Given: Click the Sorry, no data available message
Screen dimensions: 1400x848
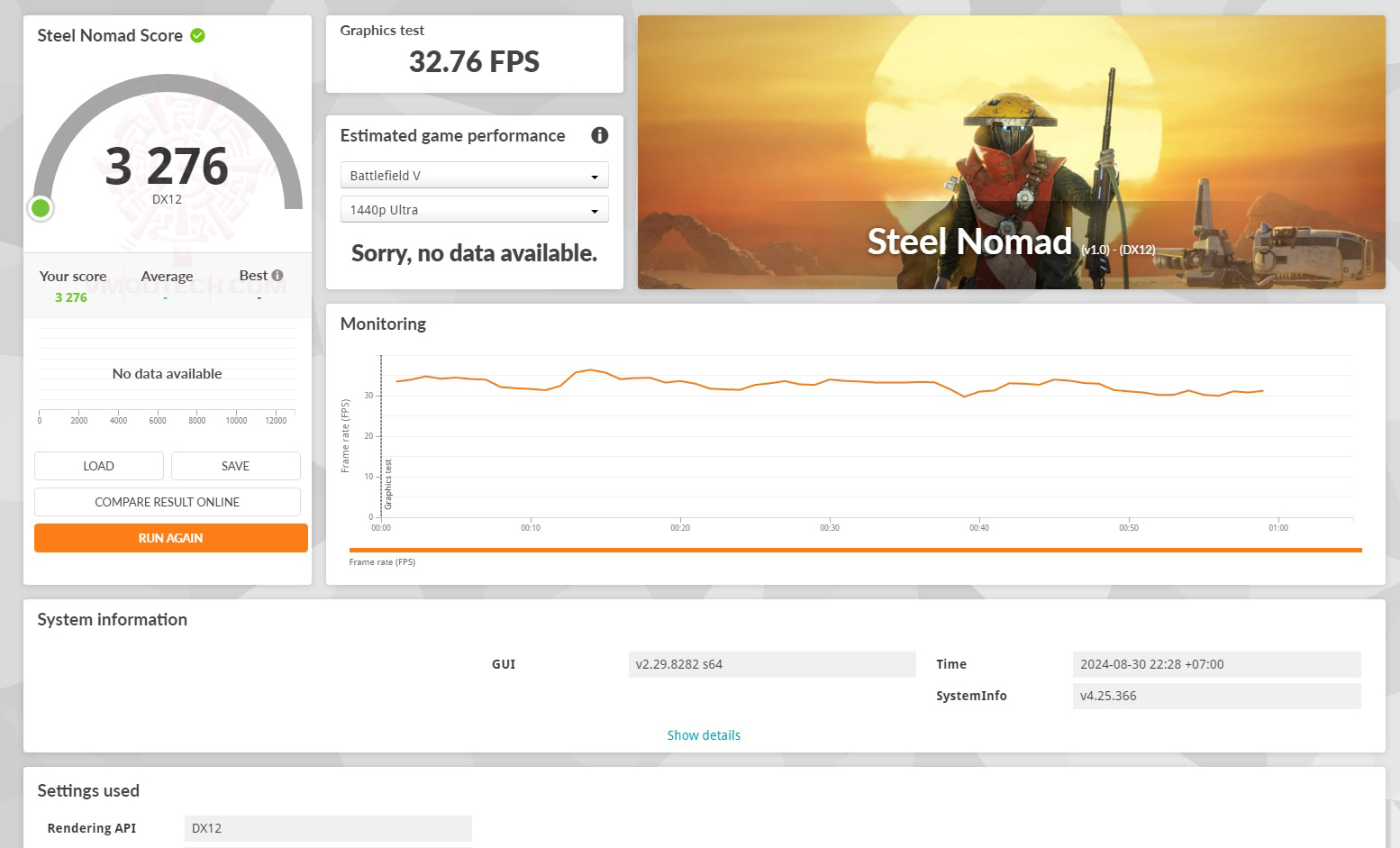Looking at the screenshot, I should pos(475,253).
